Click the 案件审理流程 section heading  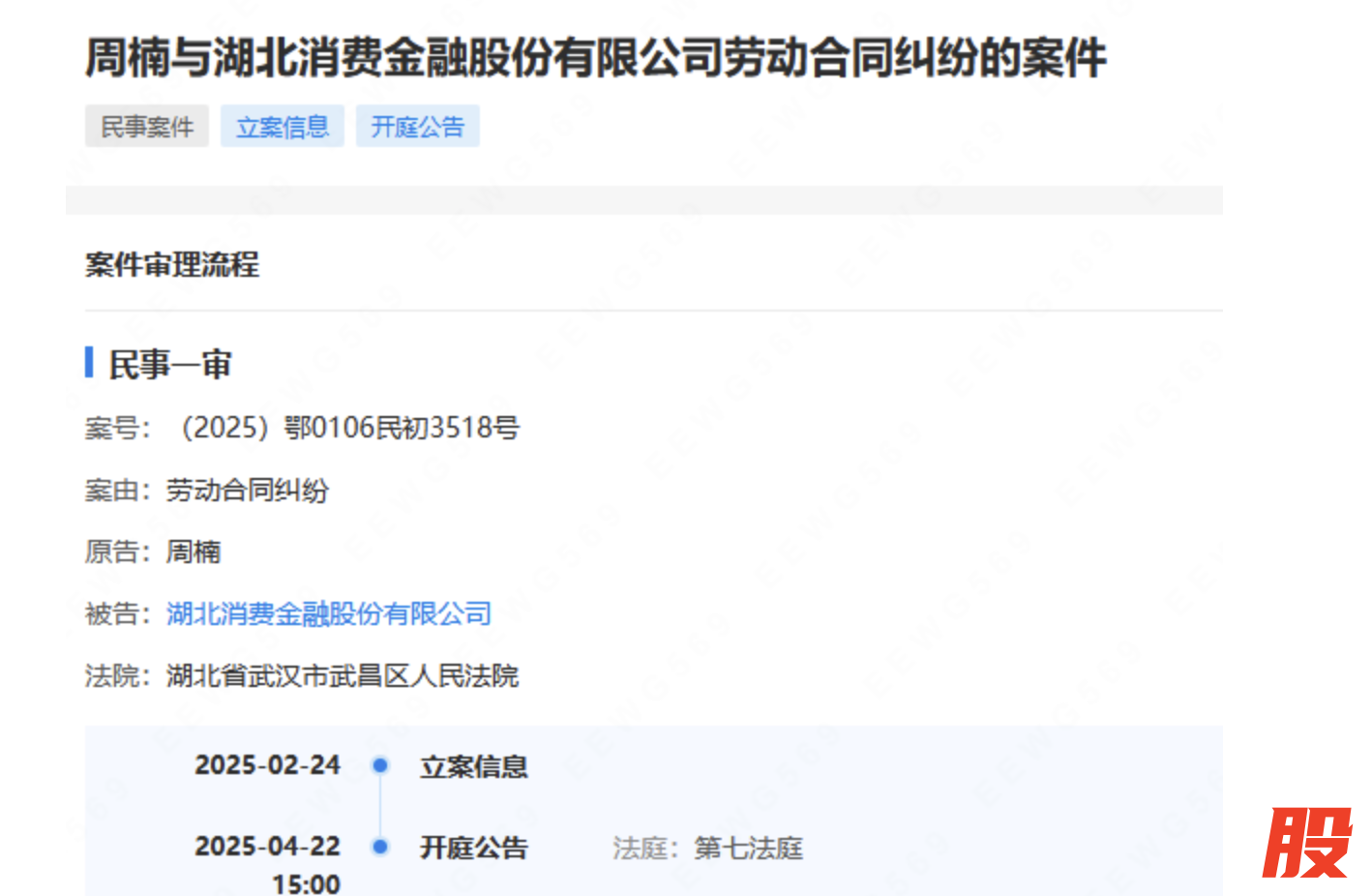pos(172,264)
